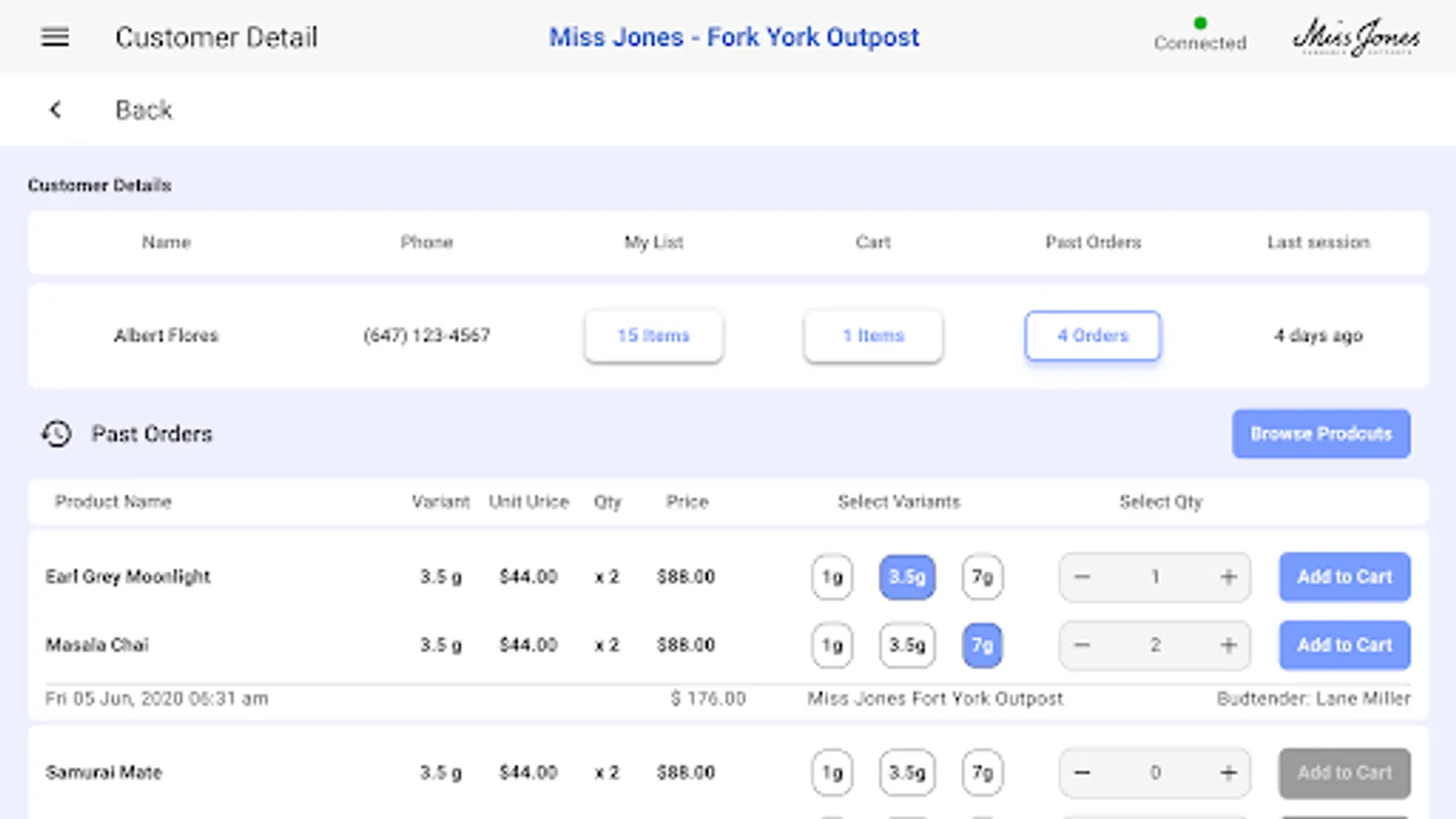This screenshot has height=819, width=1456.
Task: Add Masala Chai to cart
Action: coord(1344,645)
